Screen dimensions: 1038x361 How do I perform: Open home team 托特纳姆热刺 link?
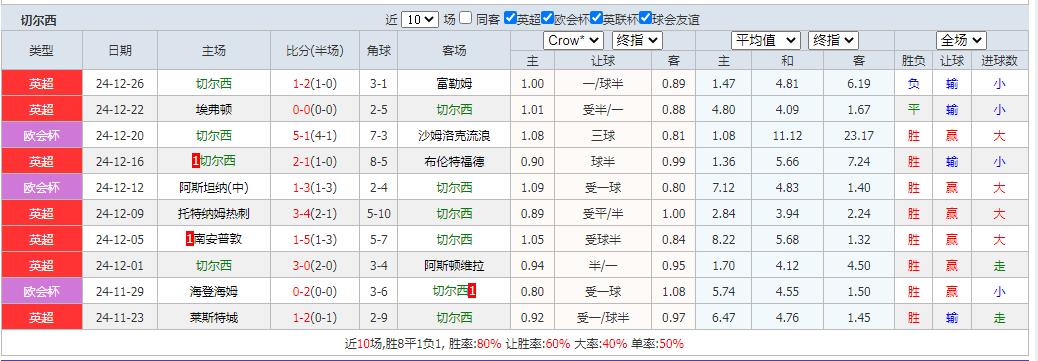[214, 213]
